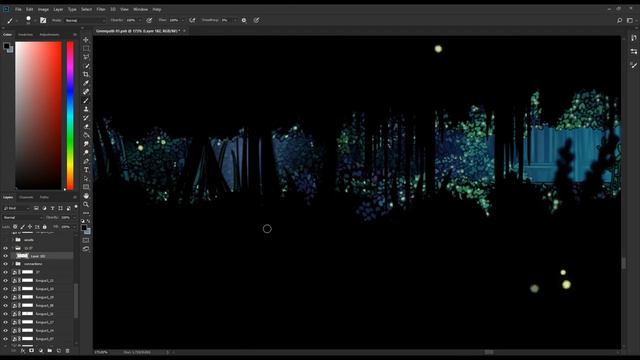Image resolution: width=640 pixels, height=360 pixels.
Task: Lock image pixels brush icon
Action: pyautogui.click(x=22, y=227)
